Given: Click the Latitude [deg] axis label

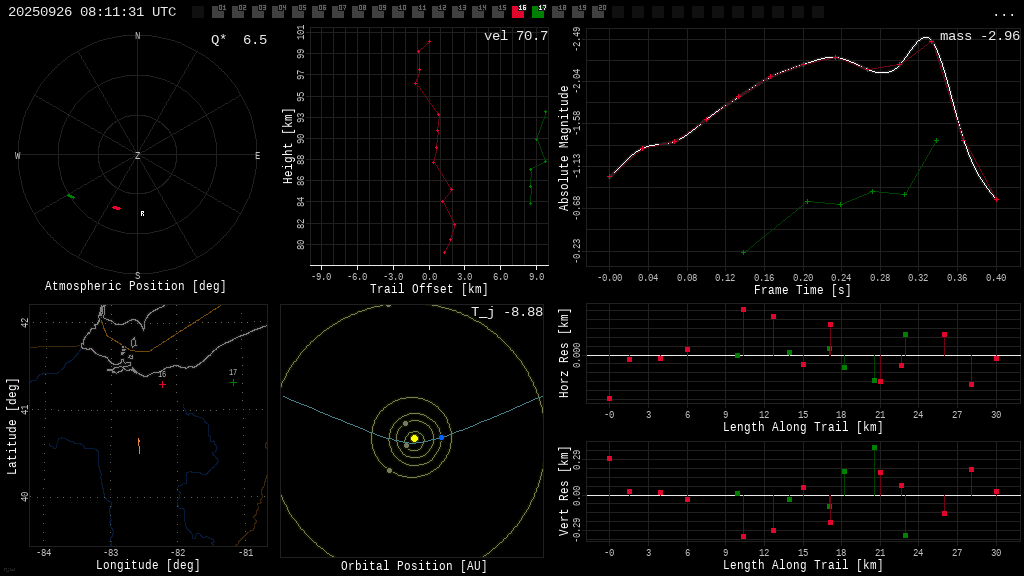Looking at the screenshot, I should coord(12,426).
